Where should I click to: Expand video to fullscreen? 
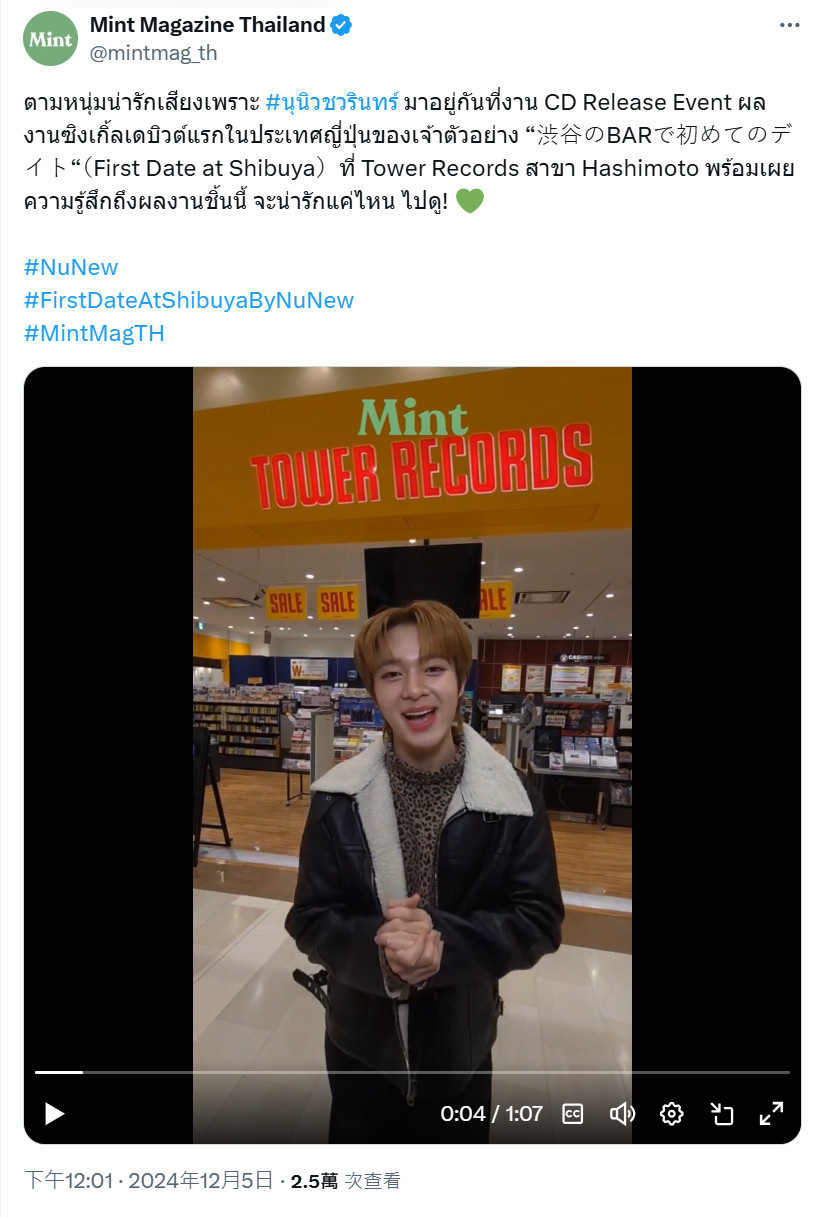pos(771,1113)
